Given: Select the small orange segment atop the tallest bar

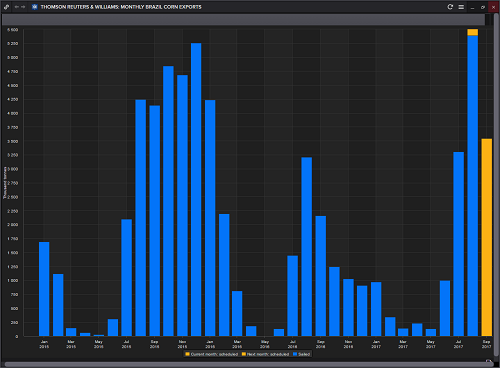Looking at the screenshot, I should coord(473,32).
